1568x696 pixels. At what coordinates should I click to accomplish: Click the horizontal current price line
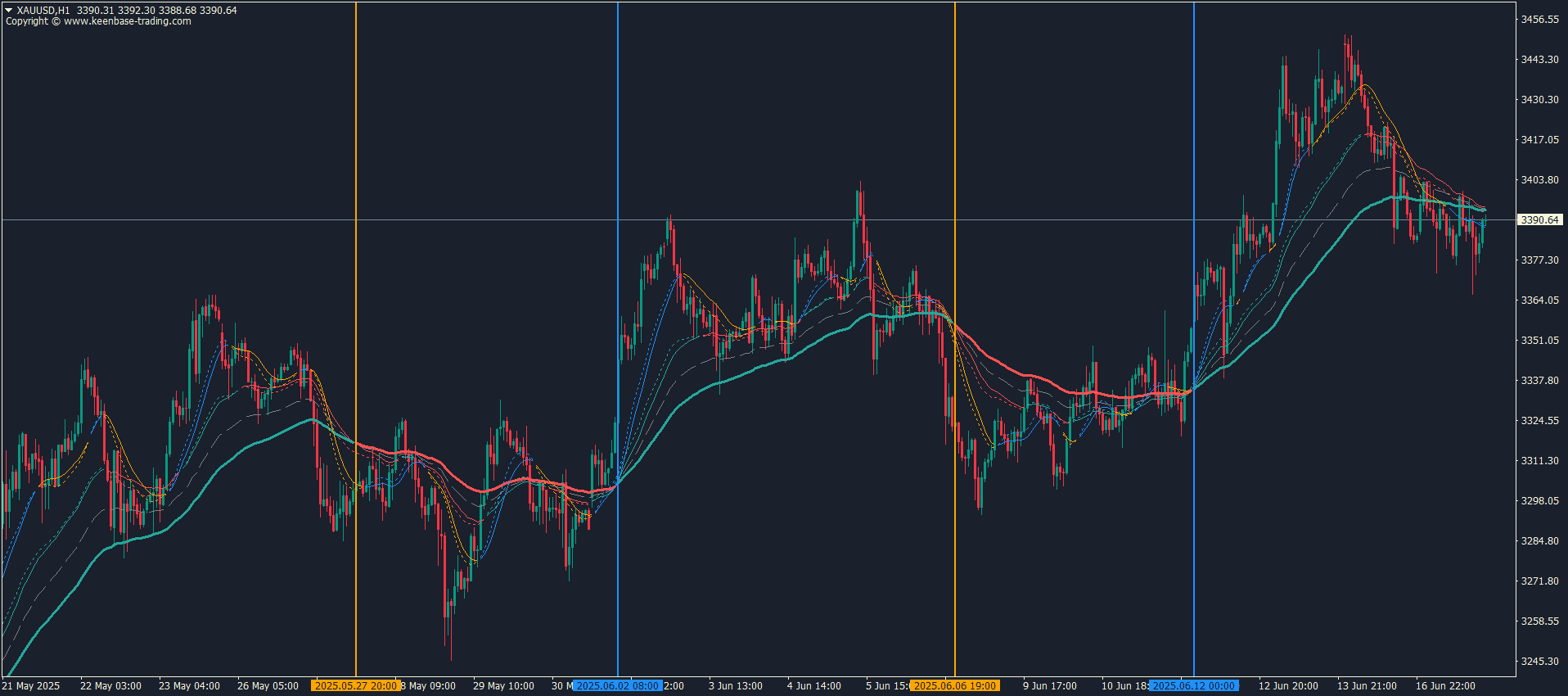[758, 220]
